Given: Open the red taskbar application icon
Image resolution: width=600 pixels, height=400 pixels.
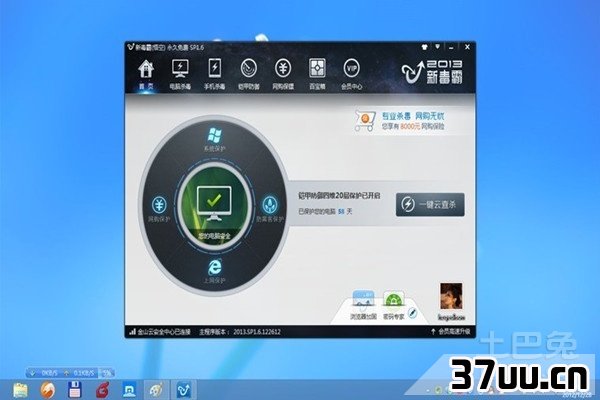Looking at the screenshot, I should click(x=102, y=390).
